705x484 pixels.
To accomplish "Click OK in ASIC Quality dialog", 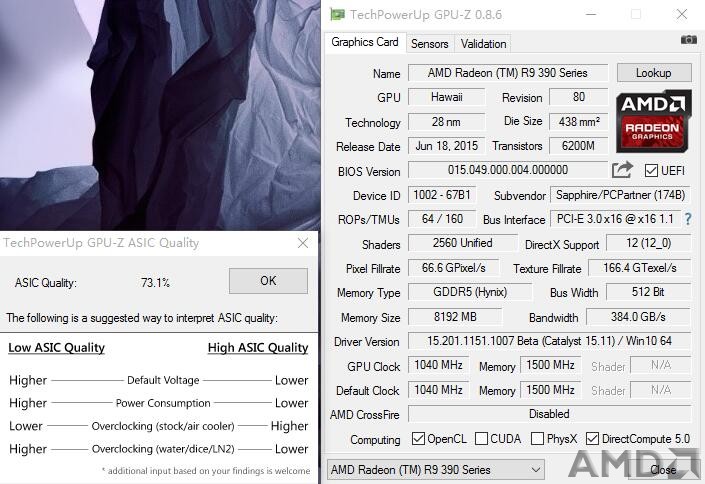I will [x=268, y=281].
